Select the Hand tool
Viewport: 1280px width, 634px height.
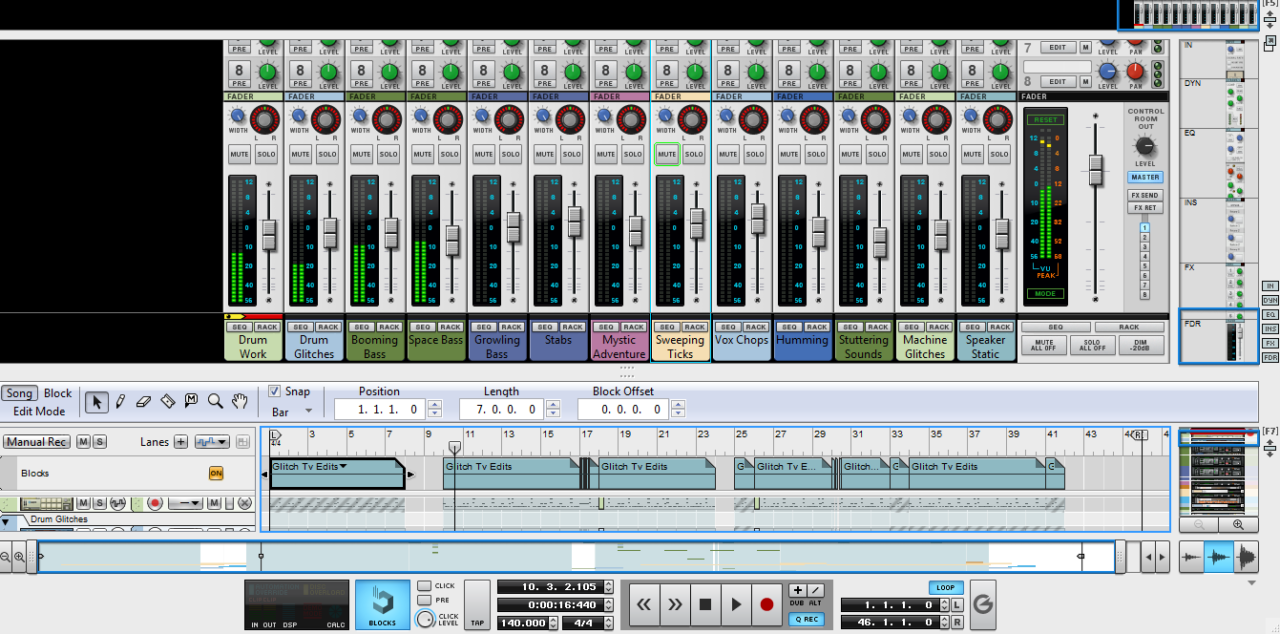(x=239, y=401)
